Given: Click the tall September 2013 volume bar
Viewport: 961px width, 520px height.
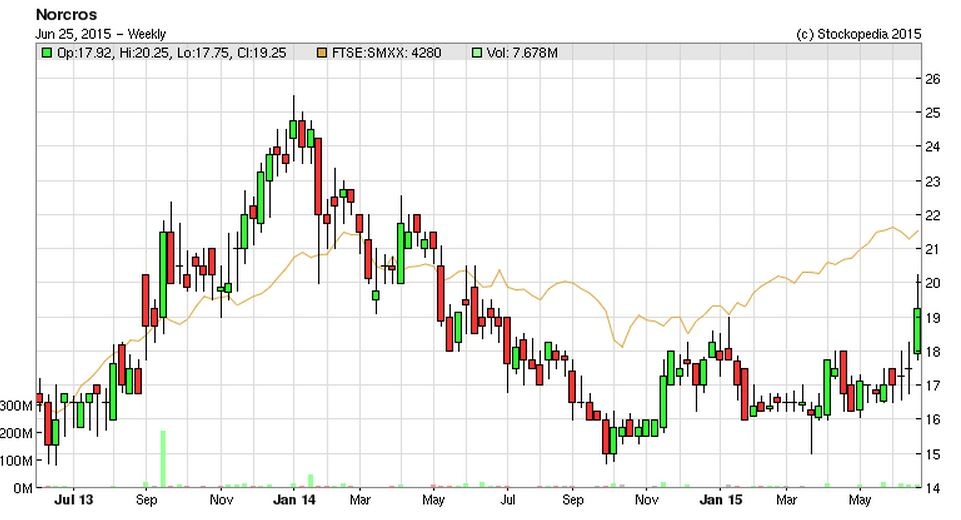Looking at the screenshot, I should [x=163, y=459].
